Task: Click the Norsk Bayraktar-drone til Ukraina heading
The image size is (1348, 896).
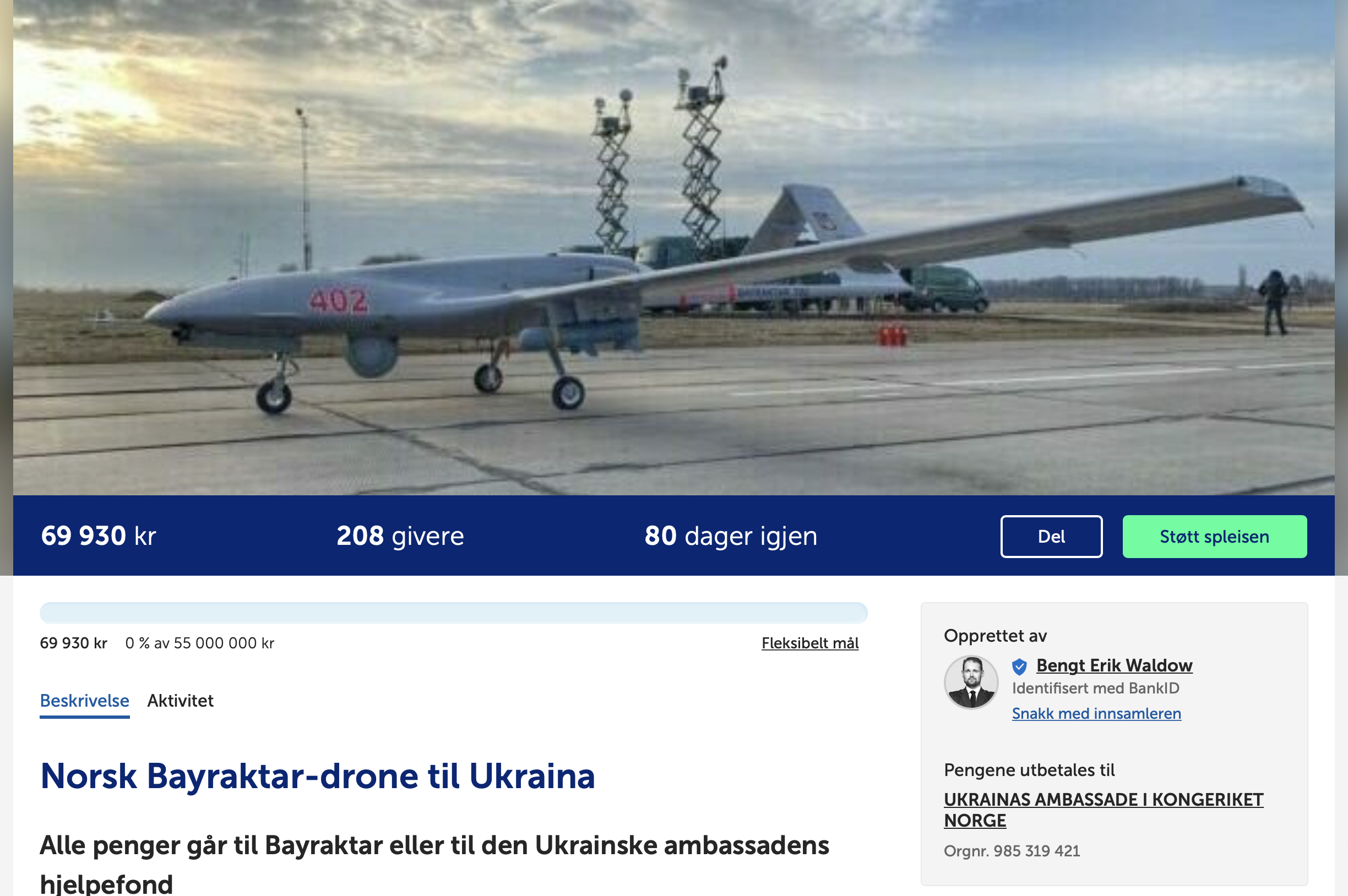Action: (318, 776)
